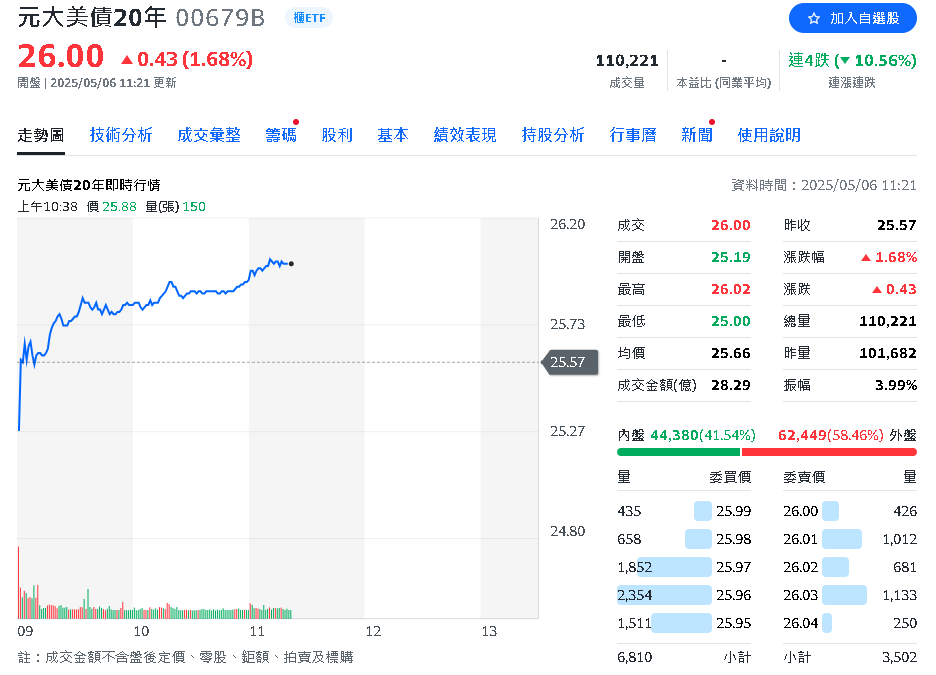Click the 櫃ETF badge
This screenshot has width=936, height=675.
pos(309,18)
